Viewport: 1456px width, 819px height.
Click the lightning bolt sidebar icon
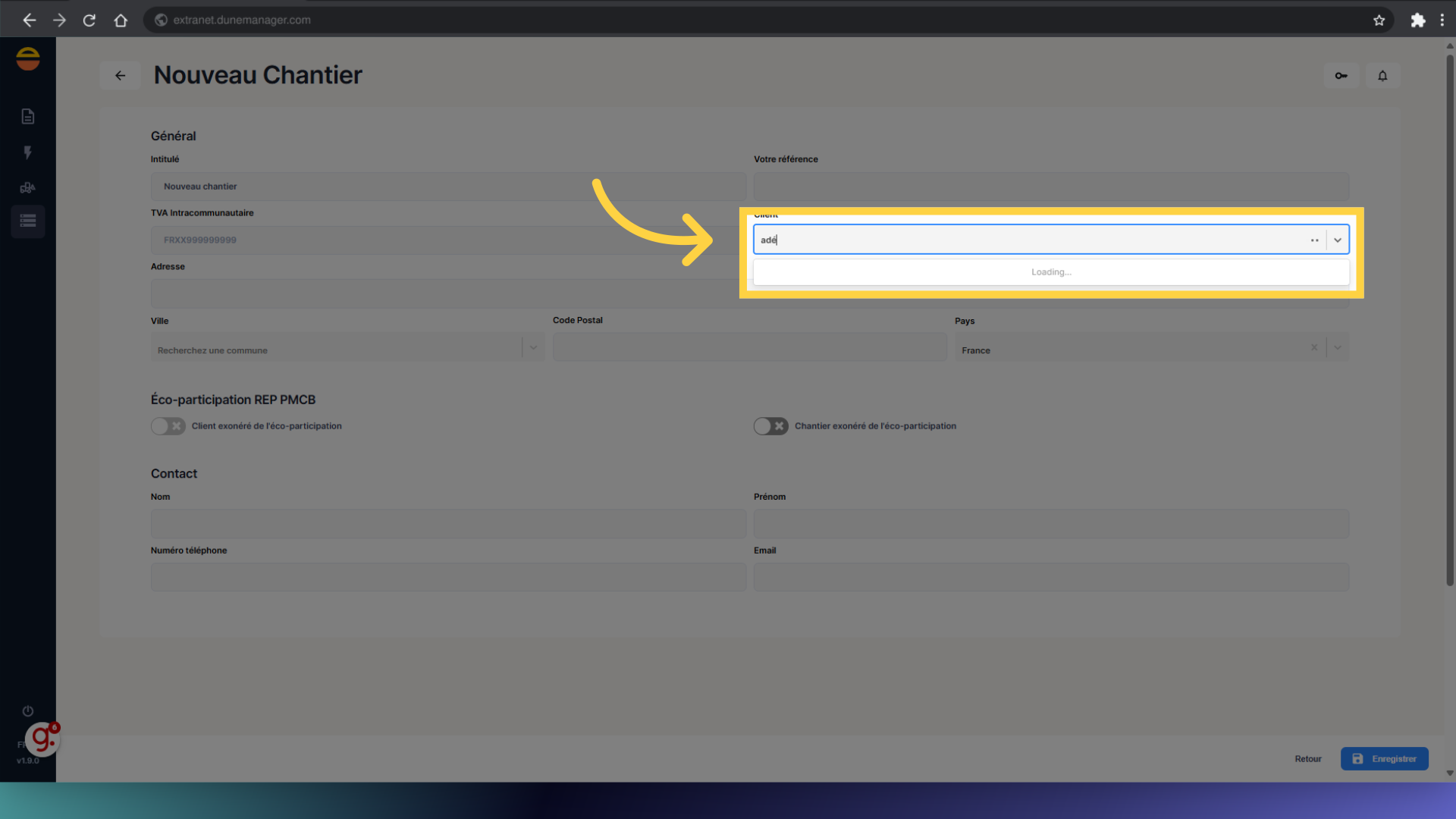(28, 152)
